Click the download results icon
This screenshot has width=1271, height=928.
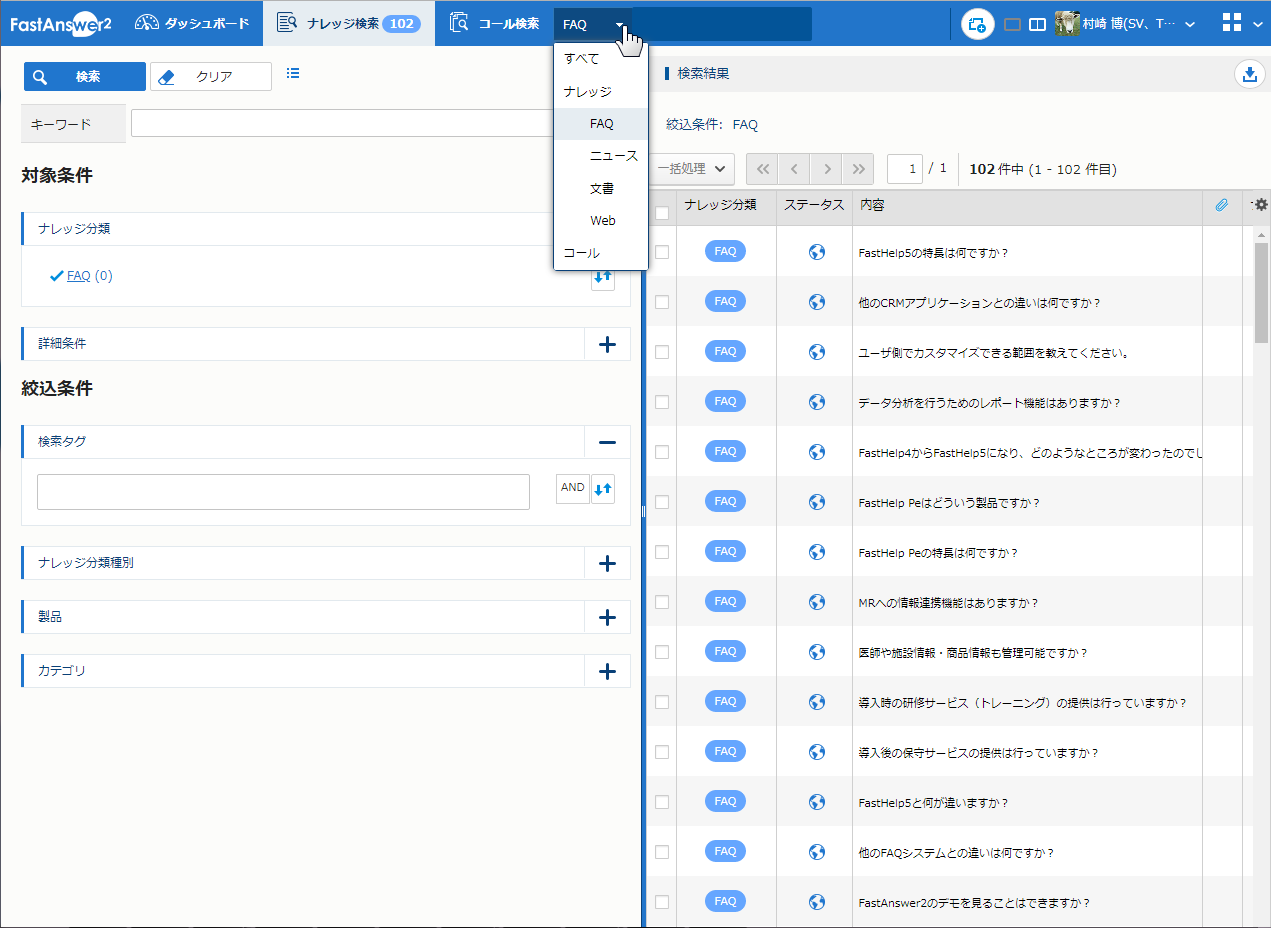click(x=1249, y=74)
